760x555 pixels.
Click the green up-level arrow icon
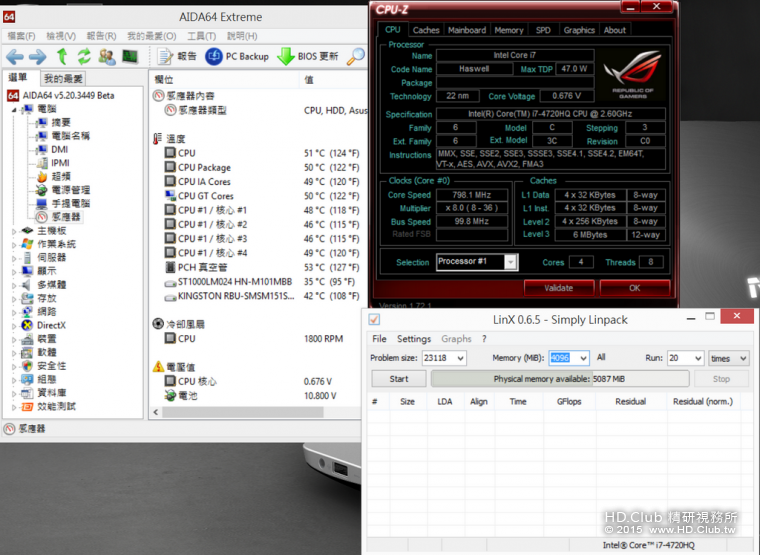pyautogui.click(x=62, y=56)
